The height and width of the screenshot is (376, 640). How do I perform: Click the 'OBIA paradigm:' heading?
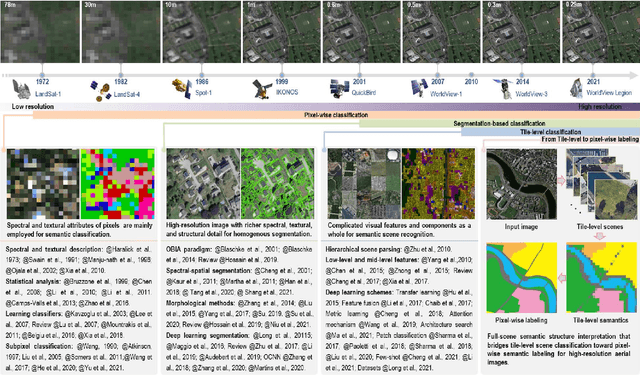(188, 249)
